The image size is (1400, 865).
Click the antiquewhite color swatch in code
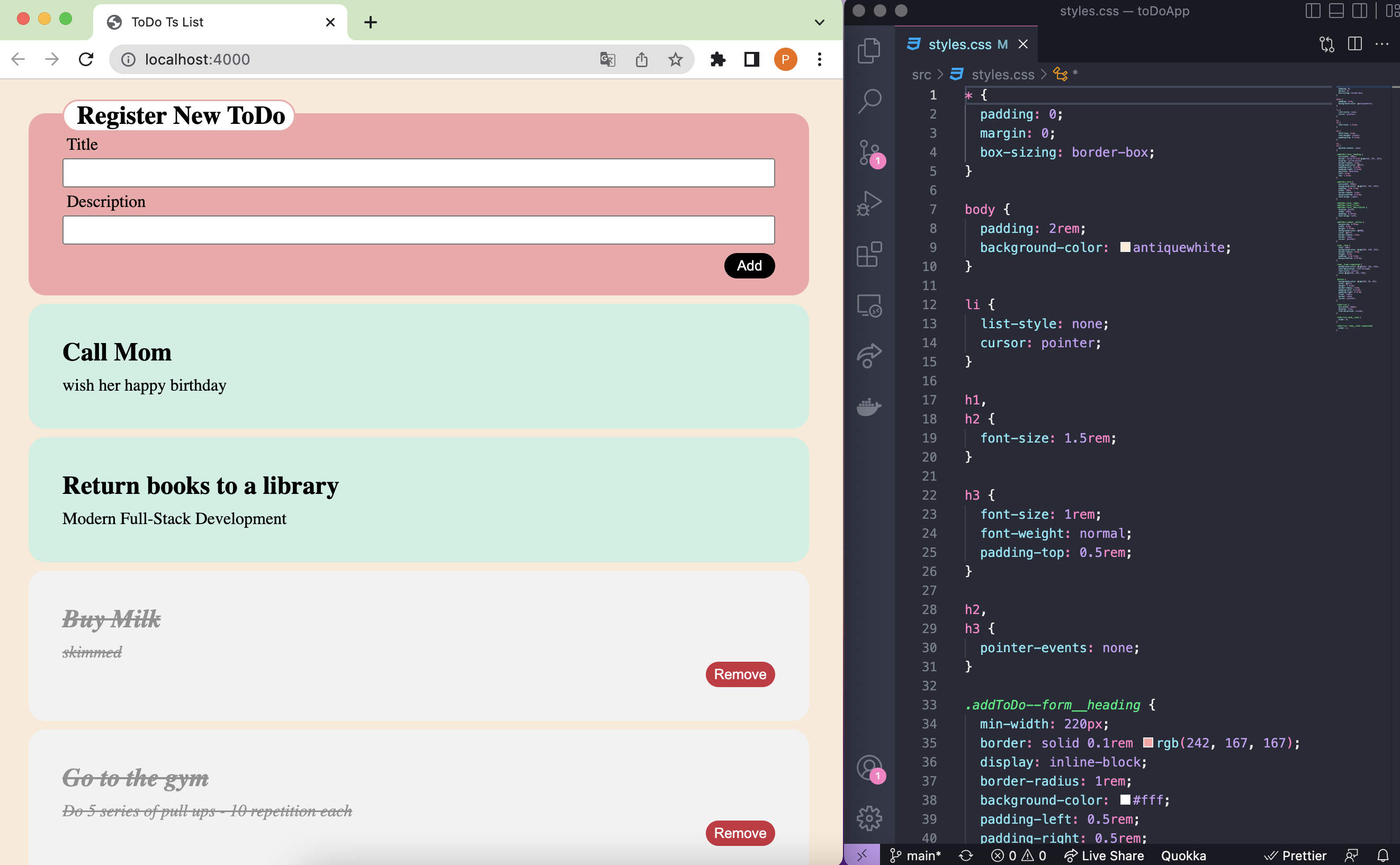coord(1125,247)
